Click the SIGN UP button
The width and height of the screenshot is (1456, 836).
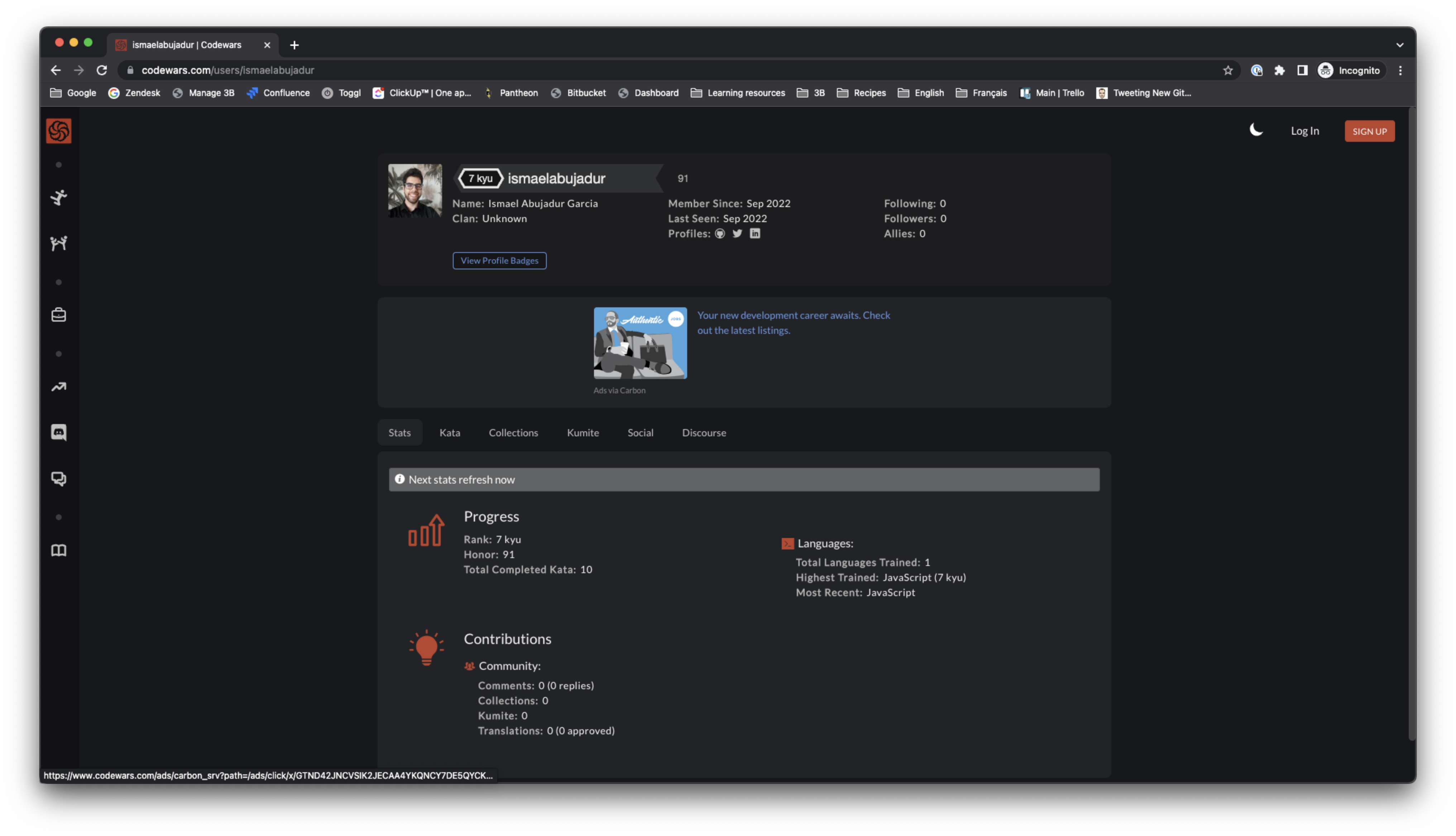click(1369, 131)
